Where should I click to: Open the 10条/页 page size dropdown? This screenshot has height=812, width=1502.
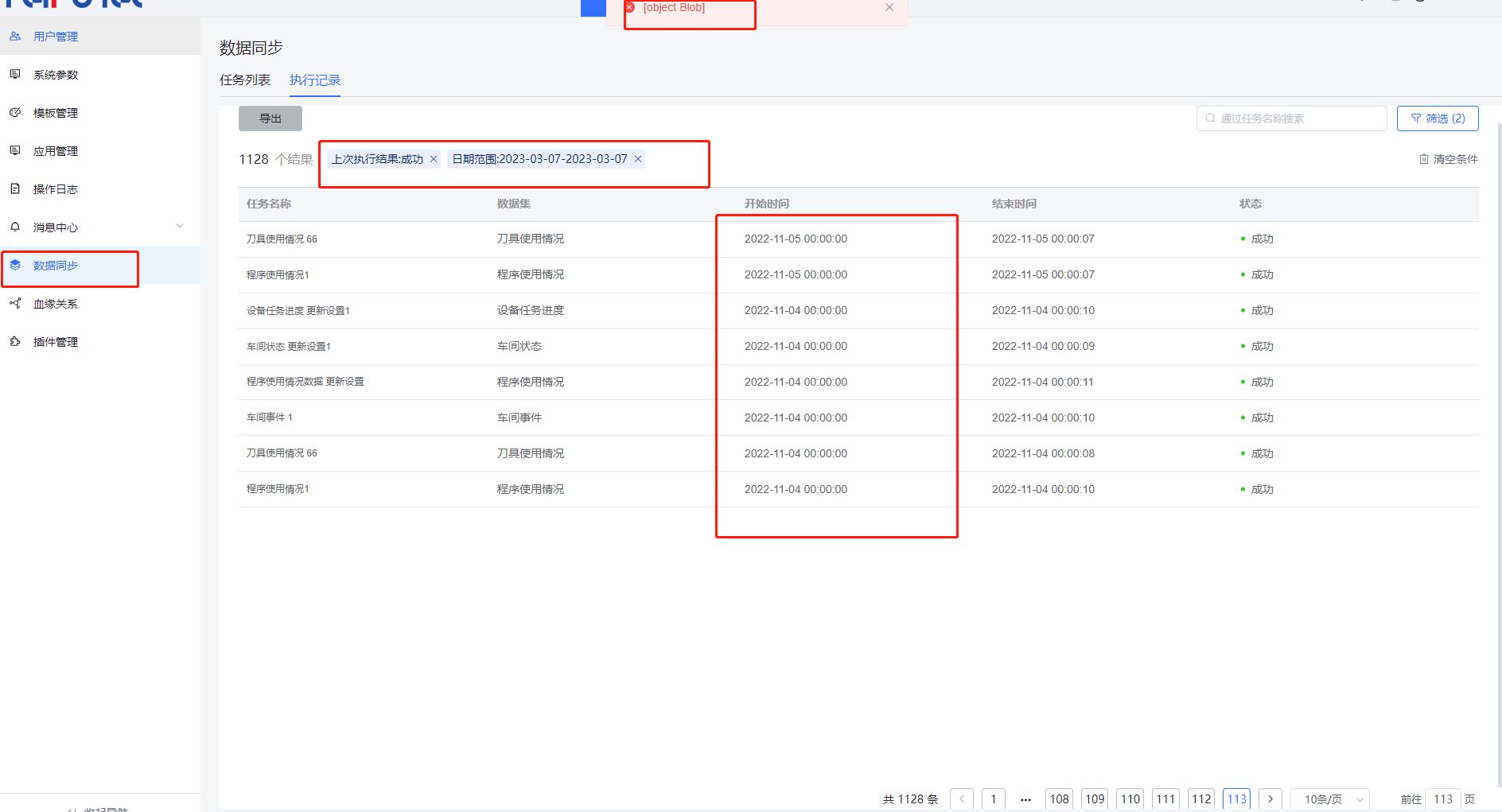pyautogui.click(x=1330, y=799)
